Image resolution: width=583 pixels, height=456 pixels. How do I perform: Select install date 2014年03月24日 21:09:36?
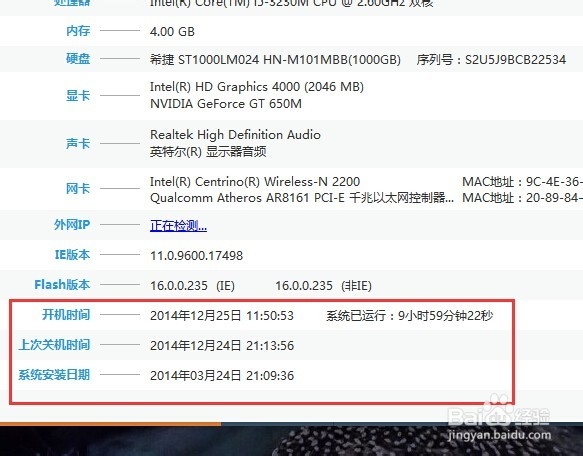tap(222, 376)
